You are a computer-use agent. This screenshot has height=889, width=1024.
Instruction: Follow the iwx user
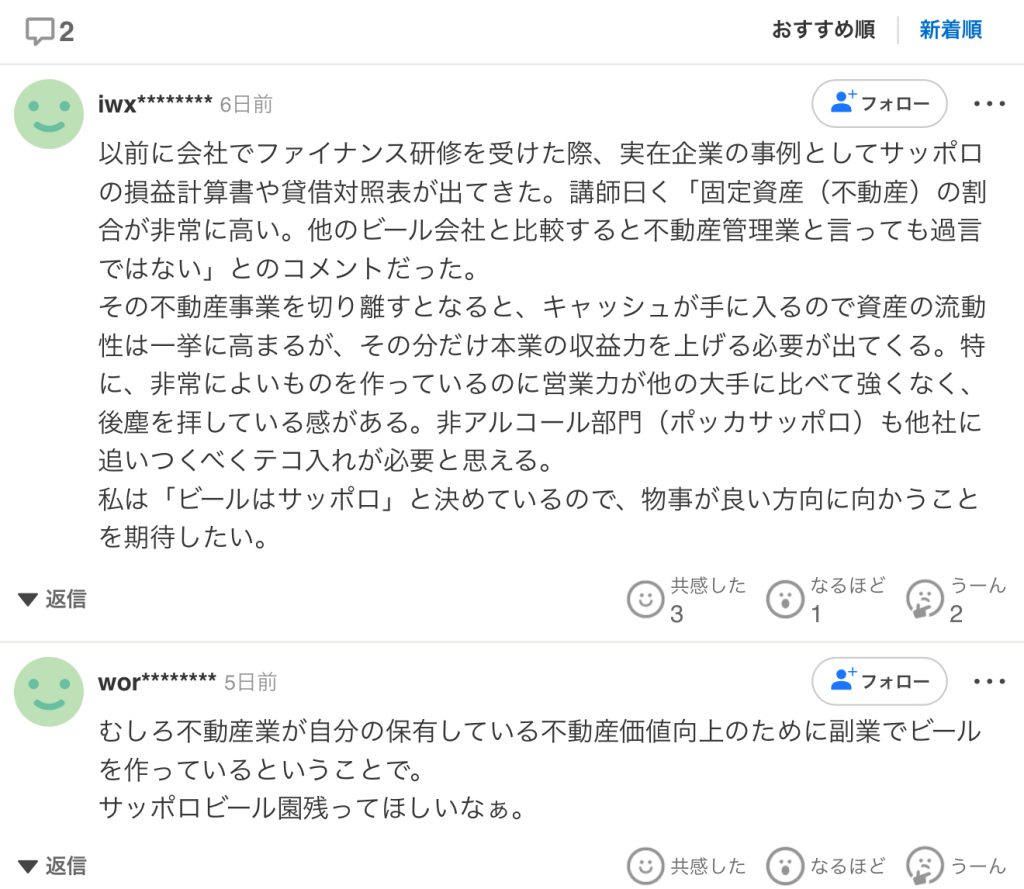tap(879, 103)
